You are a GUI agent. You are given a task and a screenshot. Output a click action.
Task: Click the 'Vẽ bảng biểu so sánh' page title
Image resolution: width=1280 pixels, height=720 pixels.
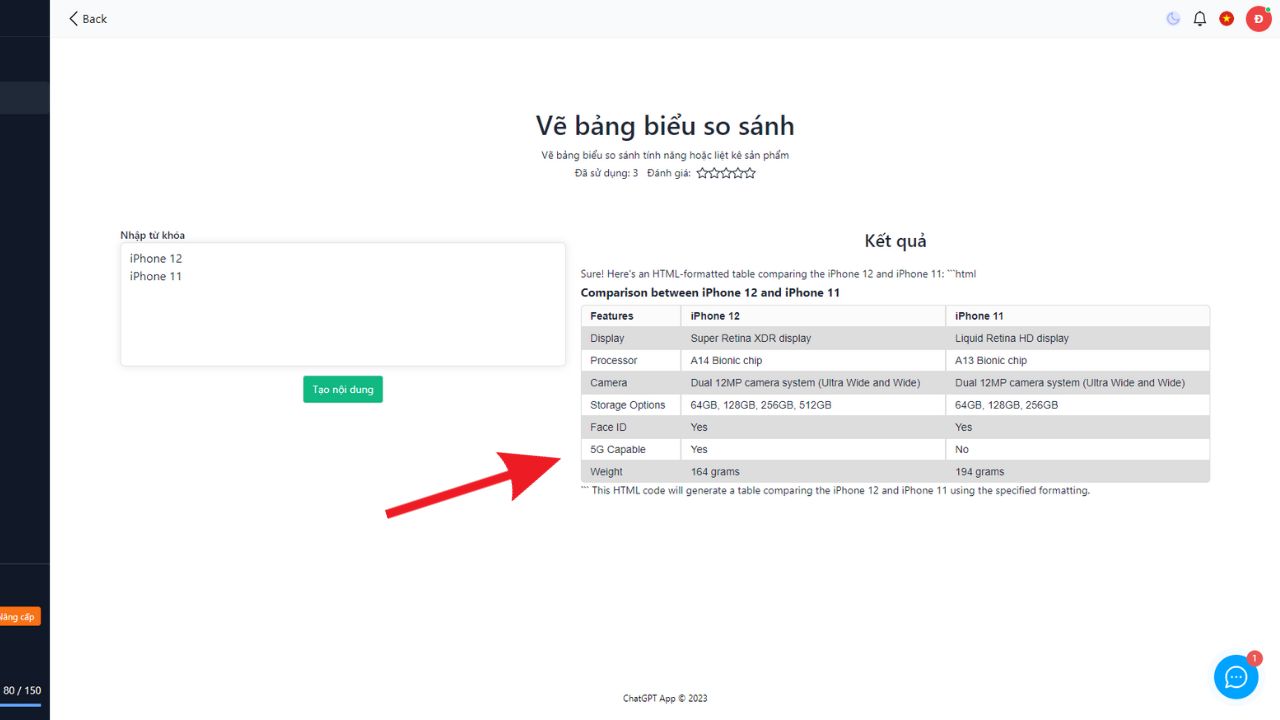point(665,126)
